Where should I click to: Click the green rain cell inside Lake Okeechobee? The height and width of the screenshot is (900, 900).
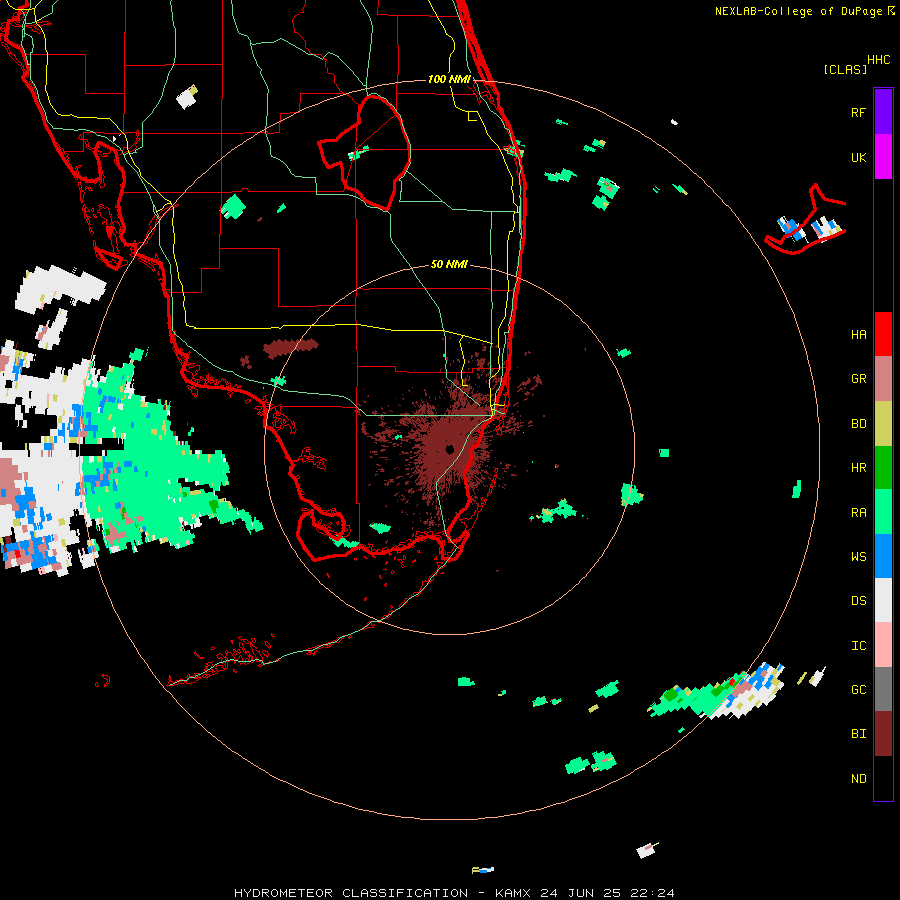click(x=358, y=153)
